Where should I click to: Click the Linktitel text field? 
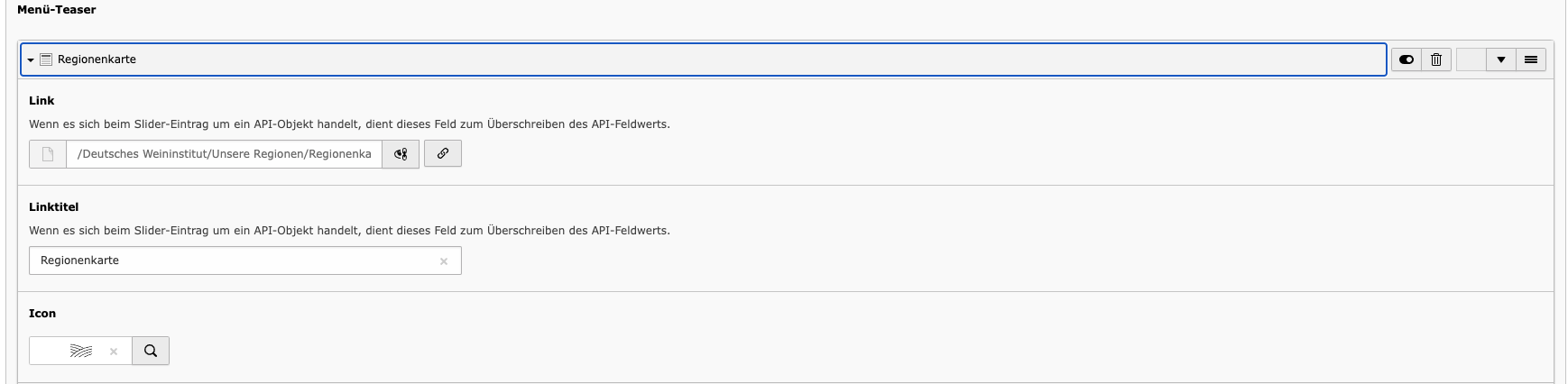(x=235, y=261)
